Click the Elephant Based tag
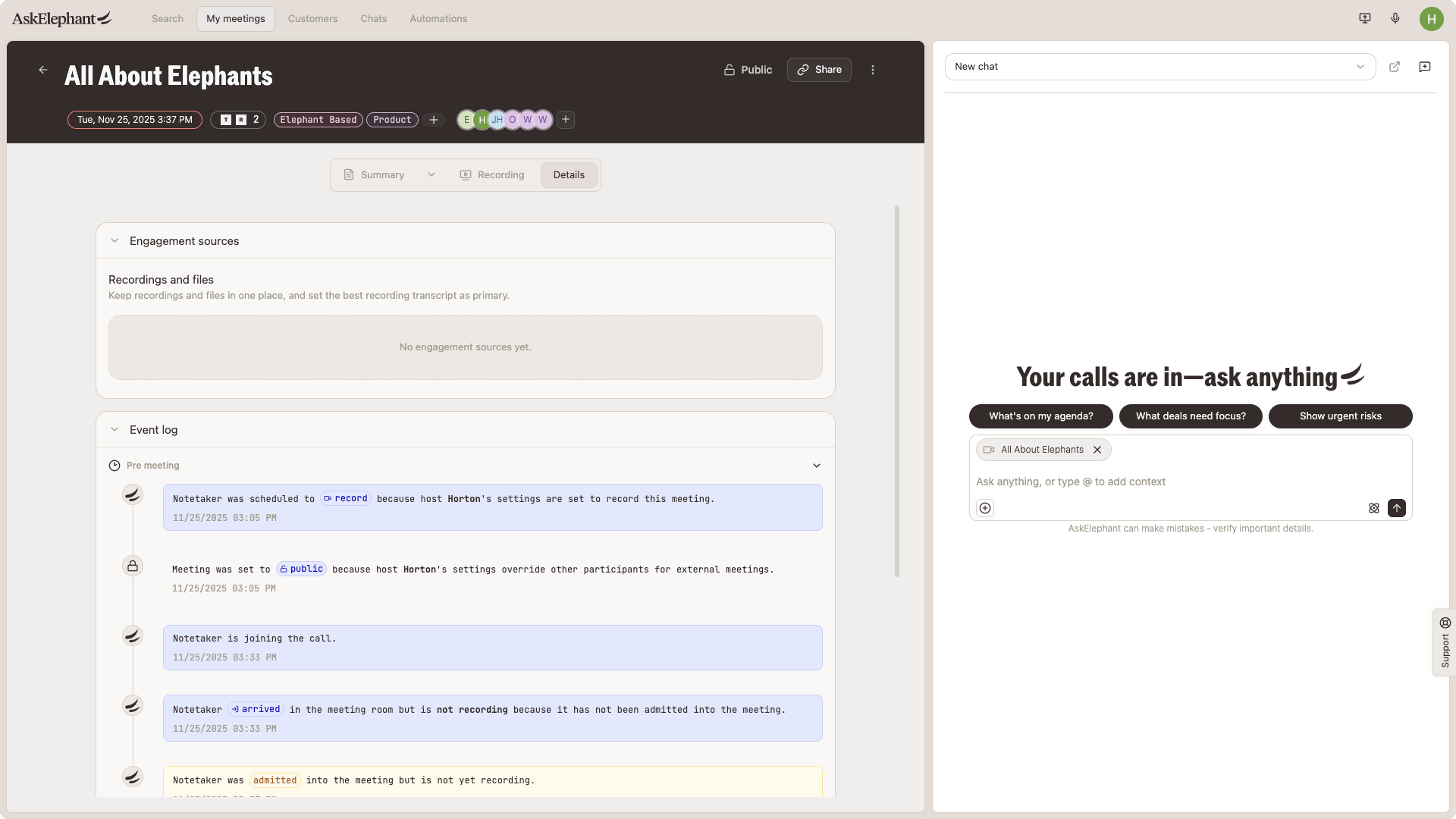The width and height of the screenshot is (1456, 819). [318, 120]
